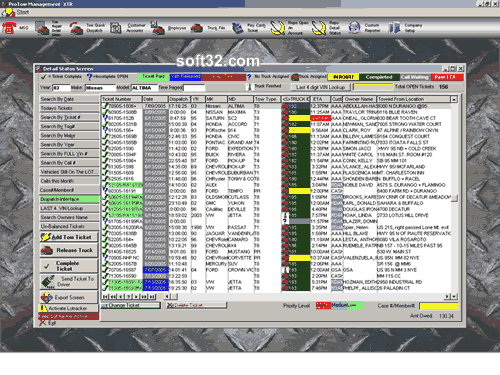Click Search By Year button
Screen dimensions: 500x375
[x=69, y=145]
